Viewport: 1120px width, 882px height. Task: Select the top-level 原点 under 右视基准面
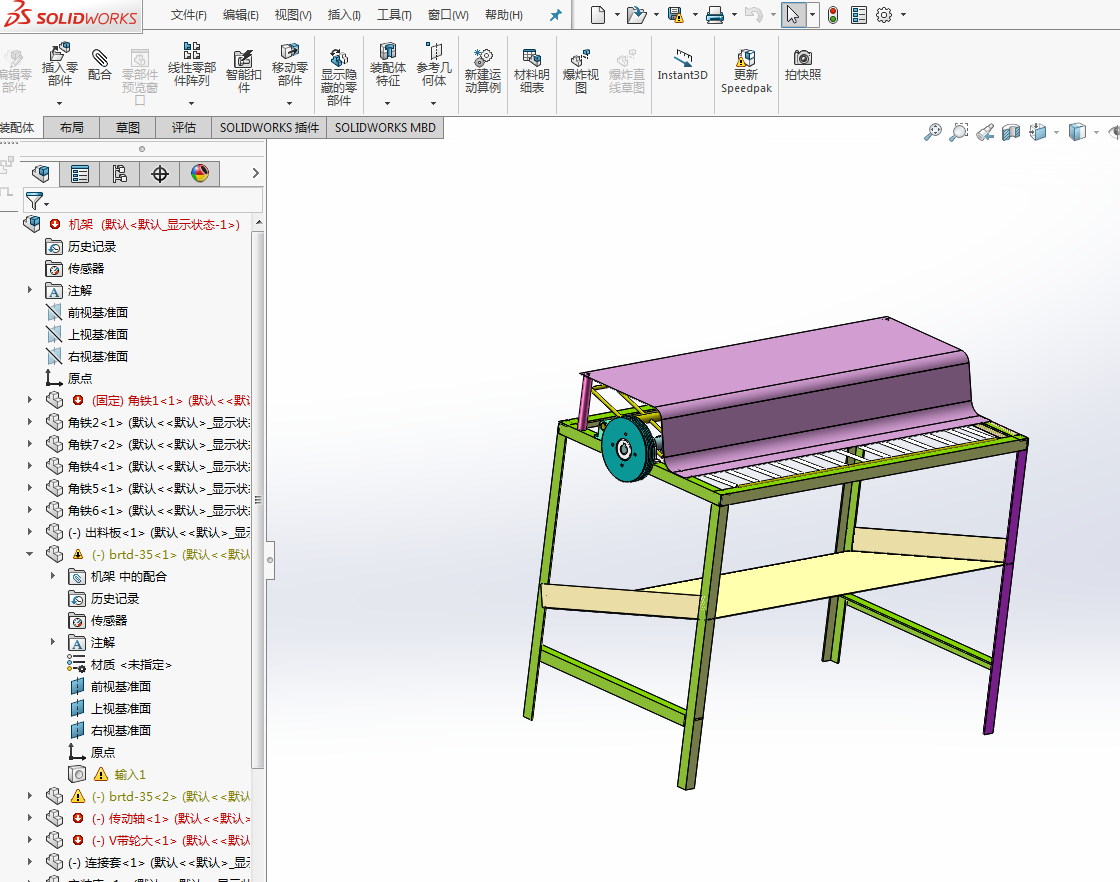pyautogui.click(x=80, y=379)
